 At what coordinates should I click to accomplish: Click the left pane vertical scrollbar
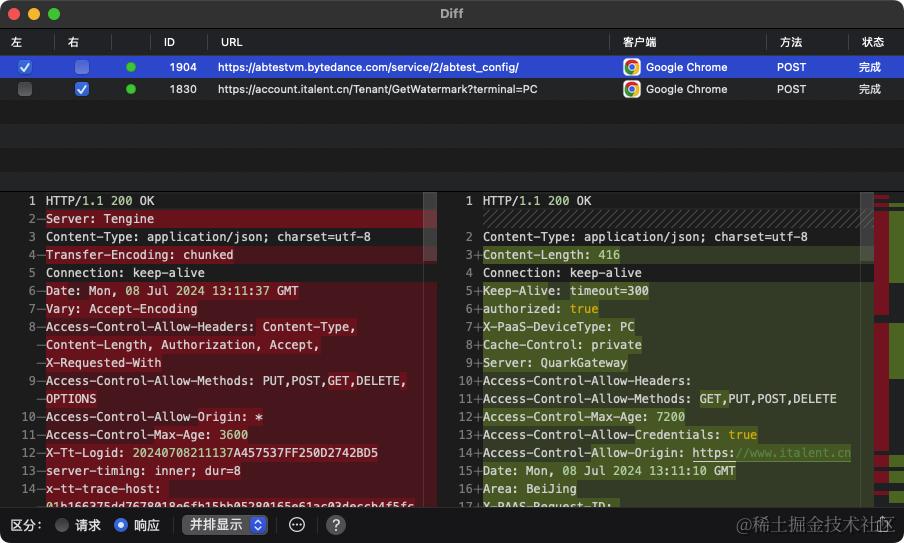[x=430, y=228]
